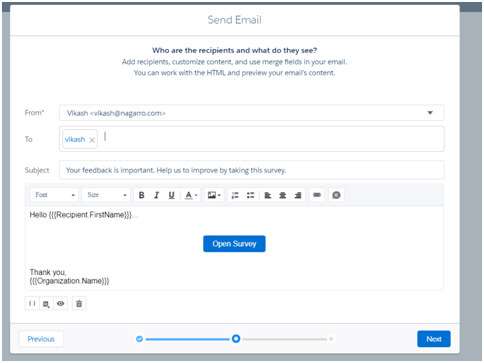The width and height of the screenshot is (484, 363).
Task: Preview the email with eye icon
Action: pyautogui.click(x=60, y=304)
